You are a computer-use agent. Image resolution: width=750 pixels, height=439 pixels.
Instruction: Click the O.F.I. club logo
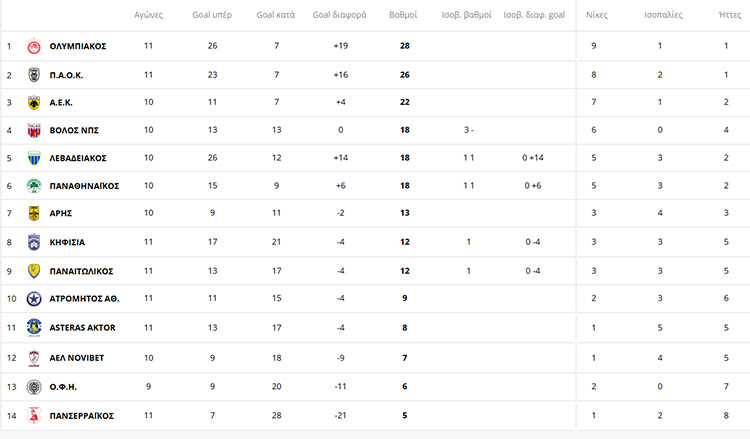coord(33,387)
